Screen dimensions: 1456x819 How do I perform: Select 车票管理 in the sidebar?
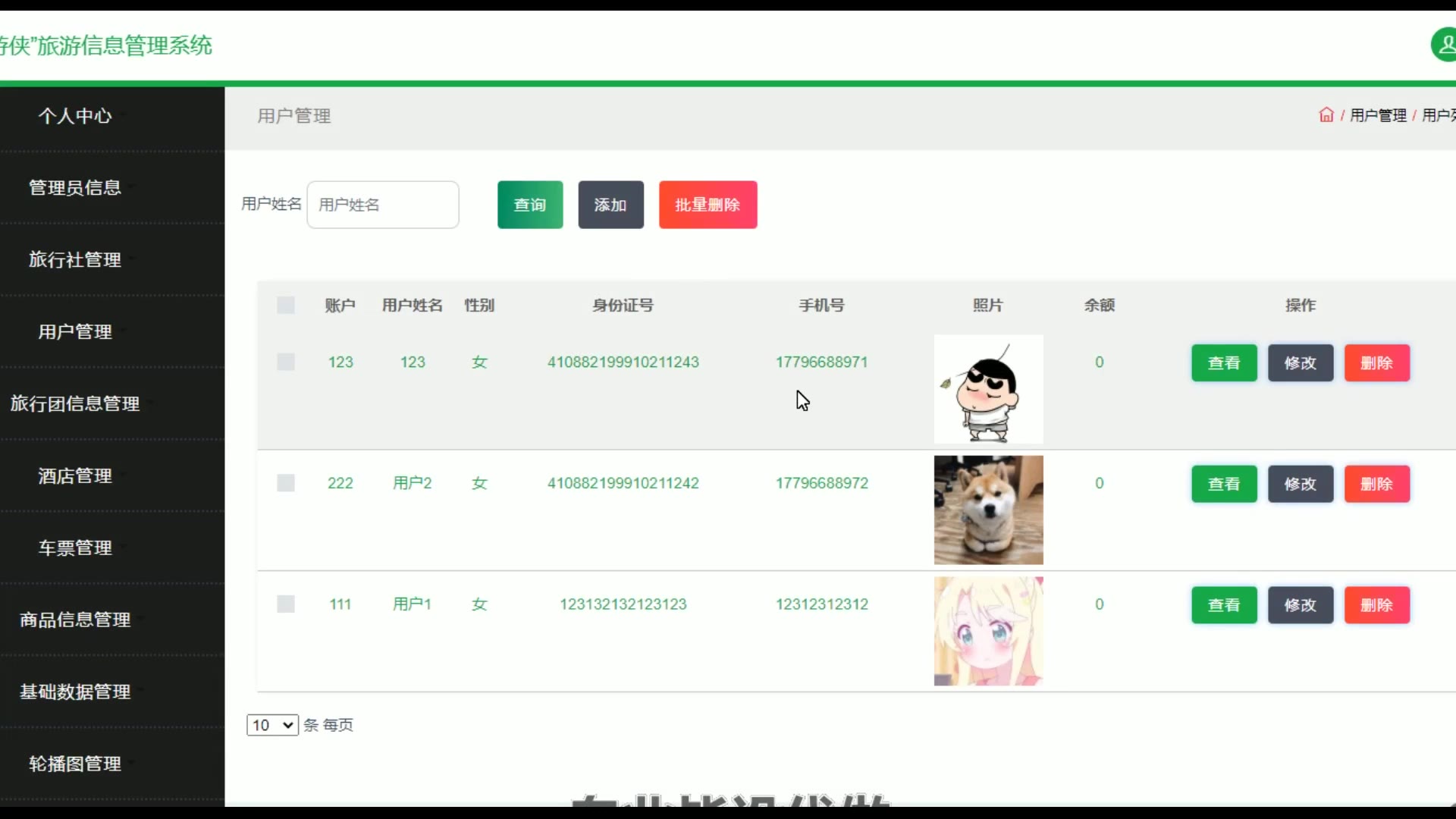tap(75, 548)
